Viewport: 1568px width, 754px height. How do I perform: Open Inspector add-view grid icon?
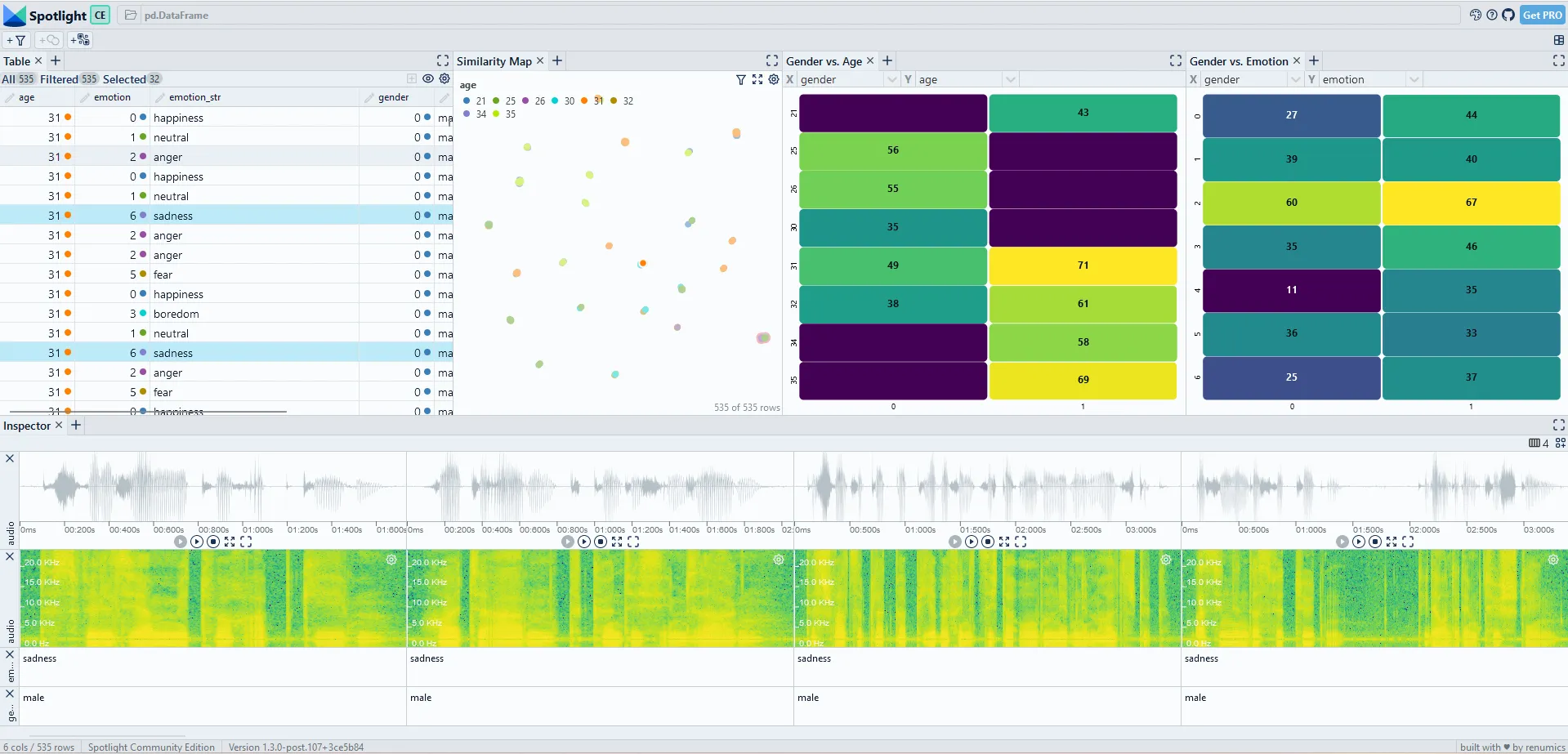(1560, 443)
